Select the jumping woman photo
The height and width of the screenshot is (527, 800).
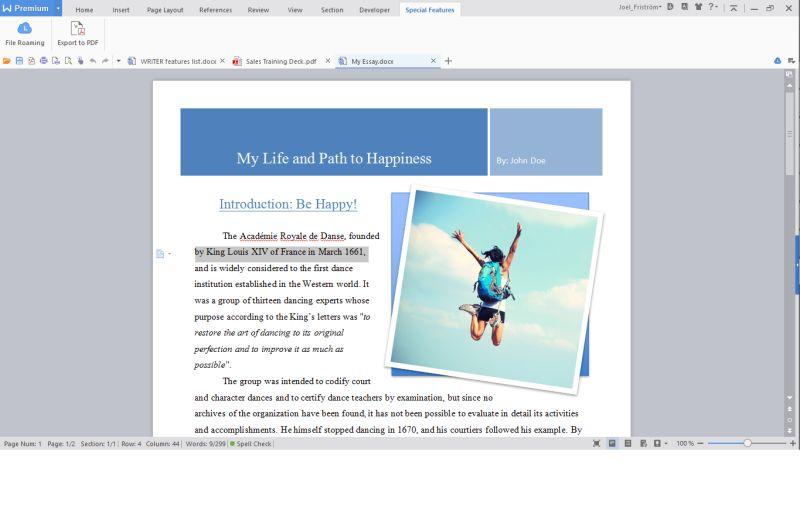click(x=495, y=289)
